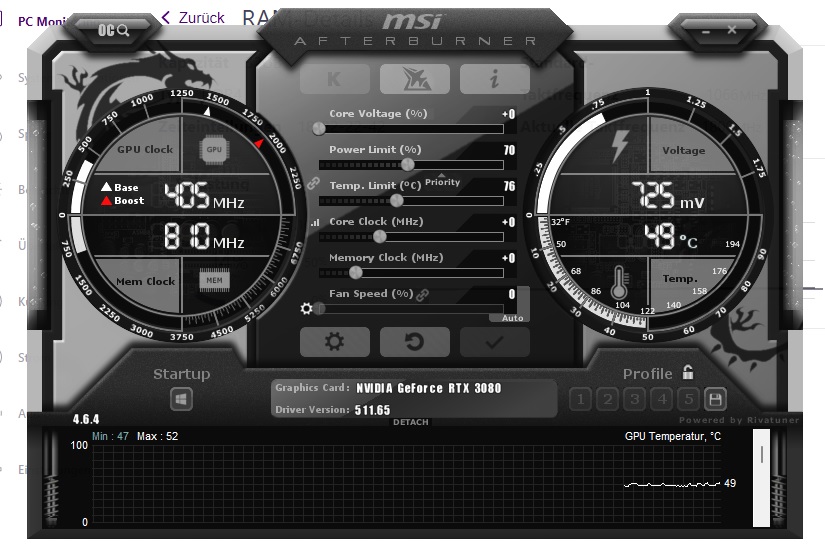The width and height of the screenshot is (825, 554).
Task: Click the 49 °C temperature readout
Action: click(671, 236)
